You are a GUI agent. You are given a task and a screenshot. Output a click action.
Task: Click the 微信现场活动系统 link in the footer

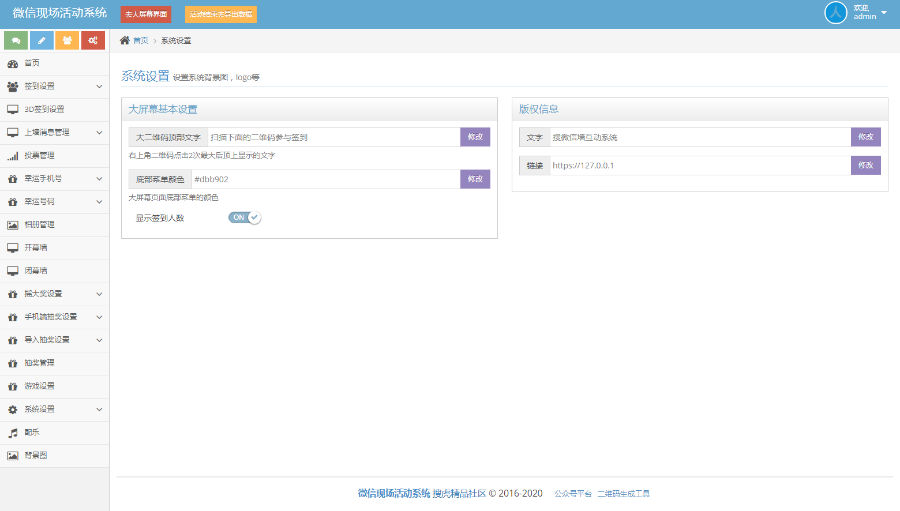point(394,493)
